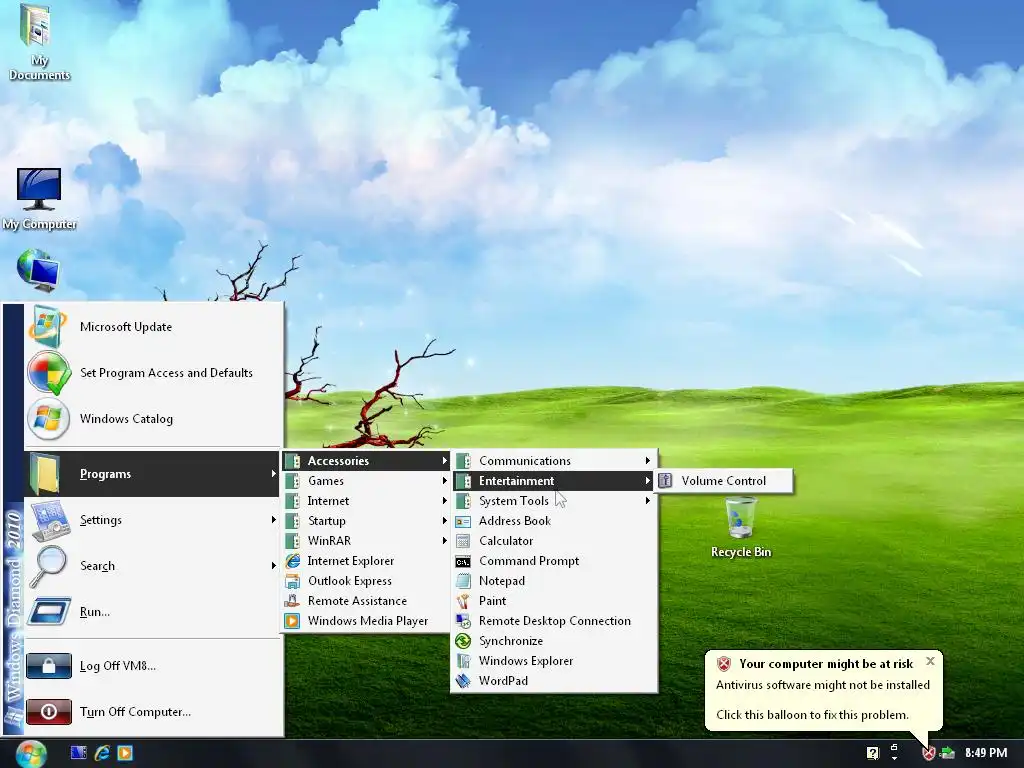Click the Calculator icon in Accessories
The height and width of the screenshot is (768, 1024).
463,541
